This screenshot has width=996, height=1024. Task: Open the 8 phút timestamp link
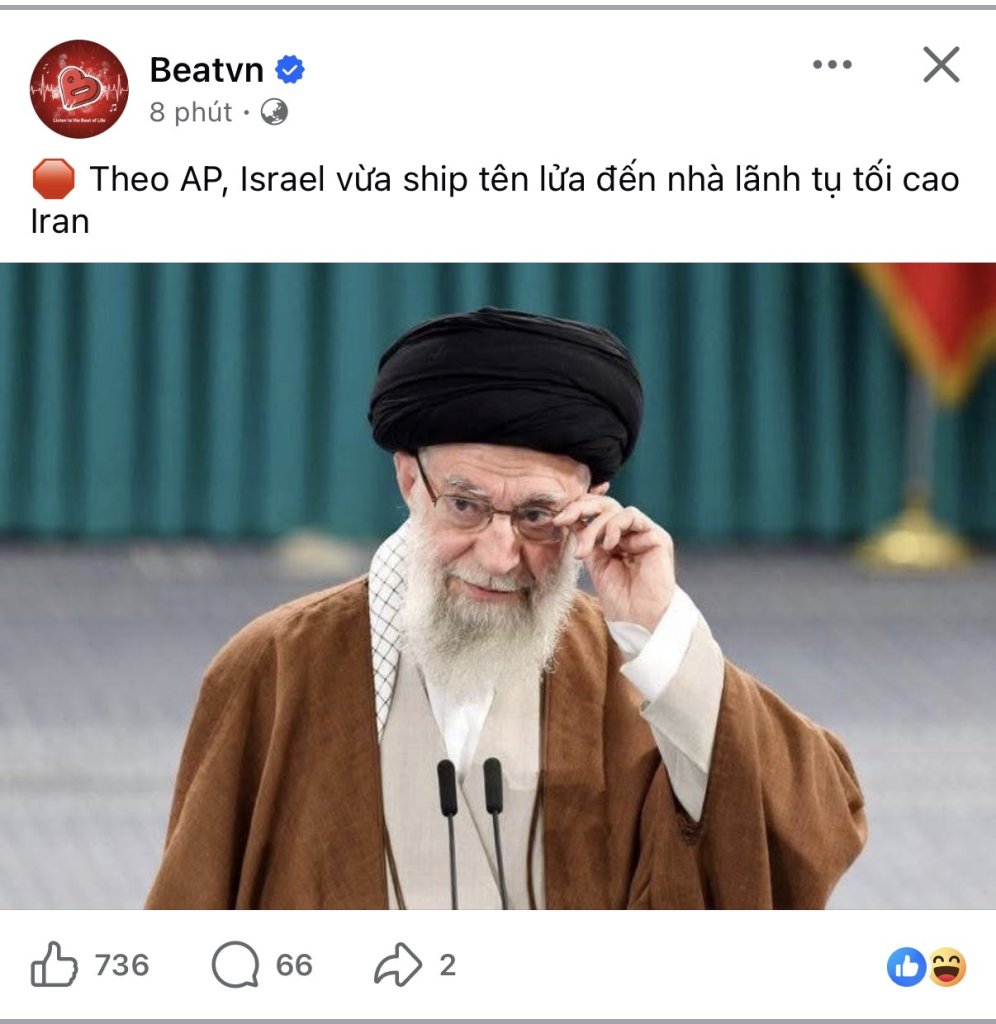pos(190,112)
